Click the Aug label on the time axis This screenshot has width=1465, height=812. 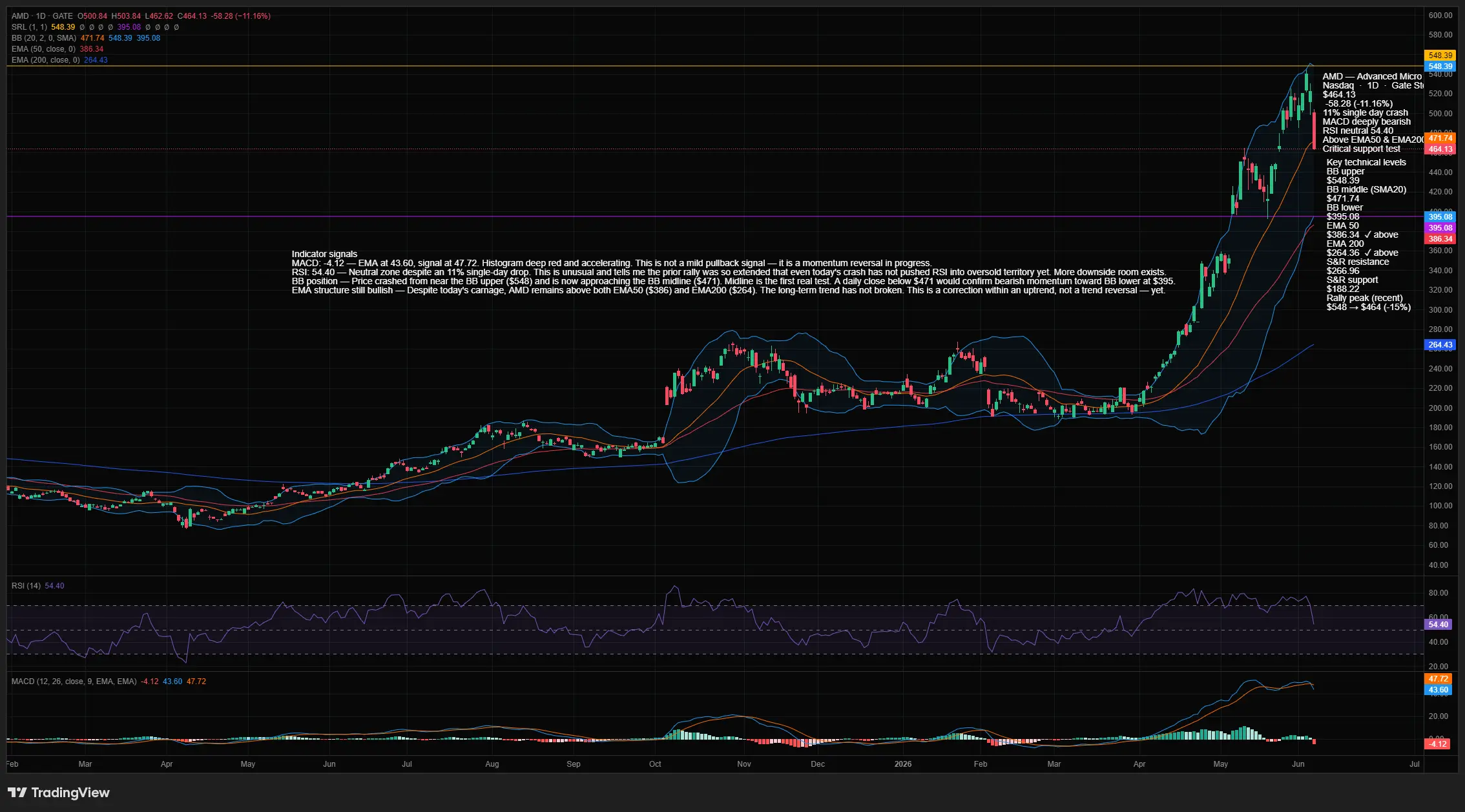pos(492,764)
